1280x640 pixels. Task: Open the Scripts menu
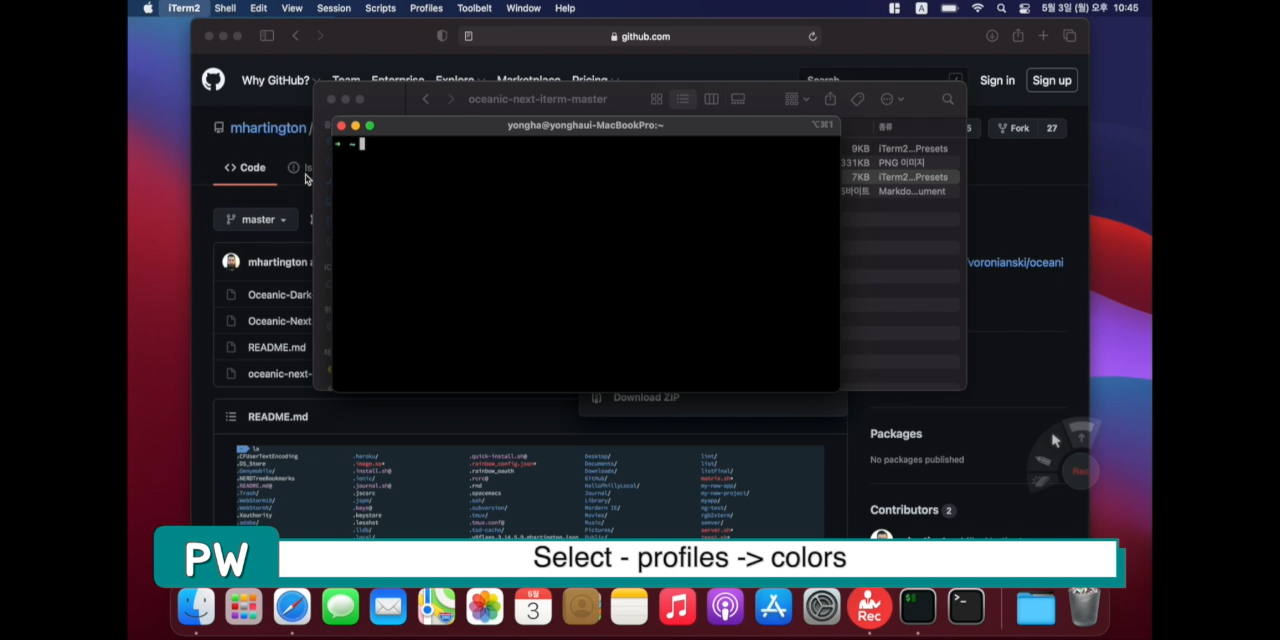pyautogui.click(x=380, y=8)
